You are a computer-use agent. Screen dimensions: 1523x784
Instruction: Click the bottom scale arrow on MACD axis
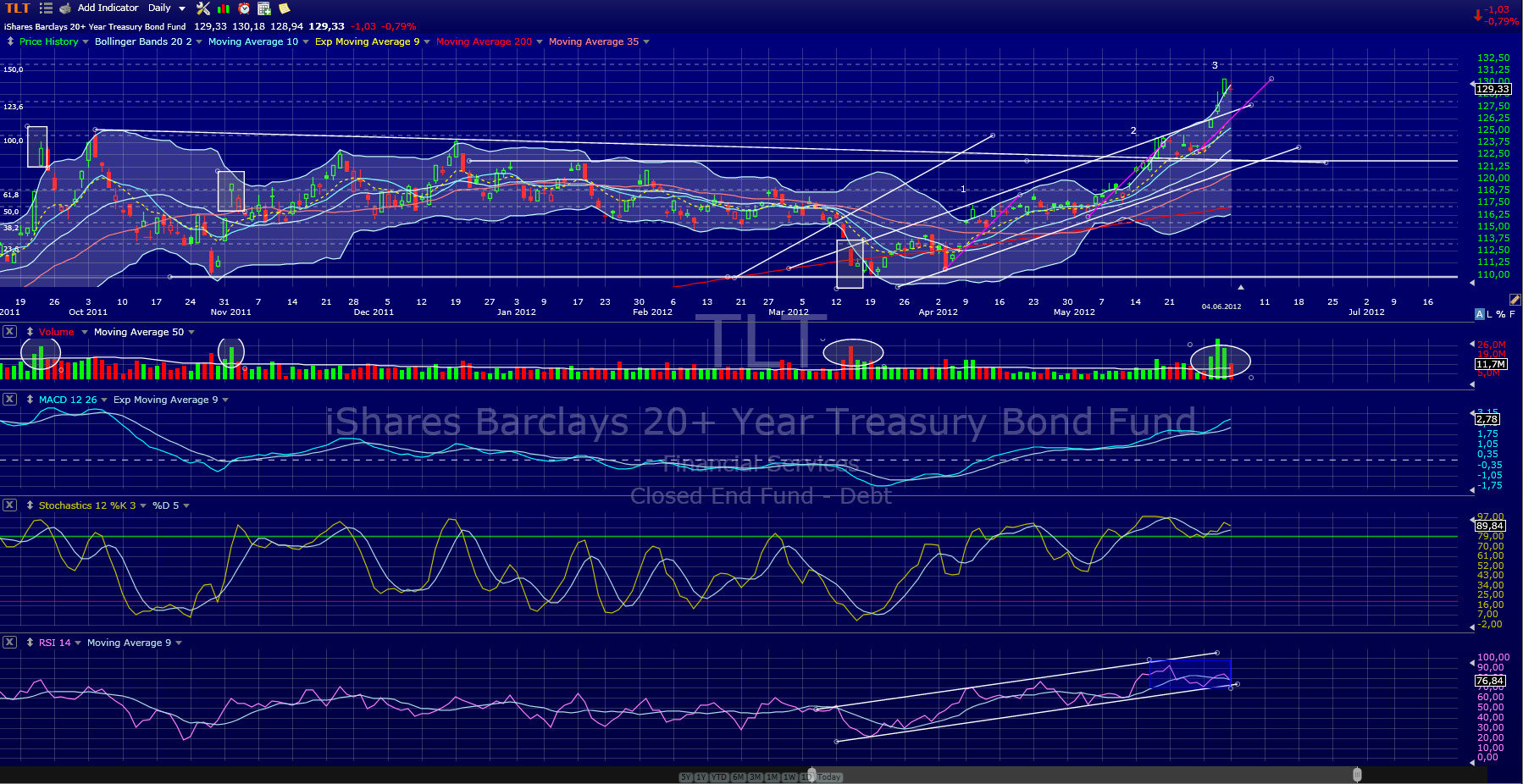(1471, 490)
